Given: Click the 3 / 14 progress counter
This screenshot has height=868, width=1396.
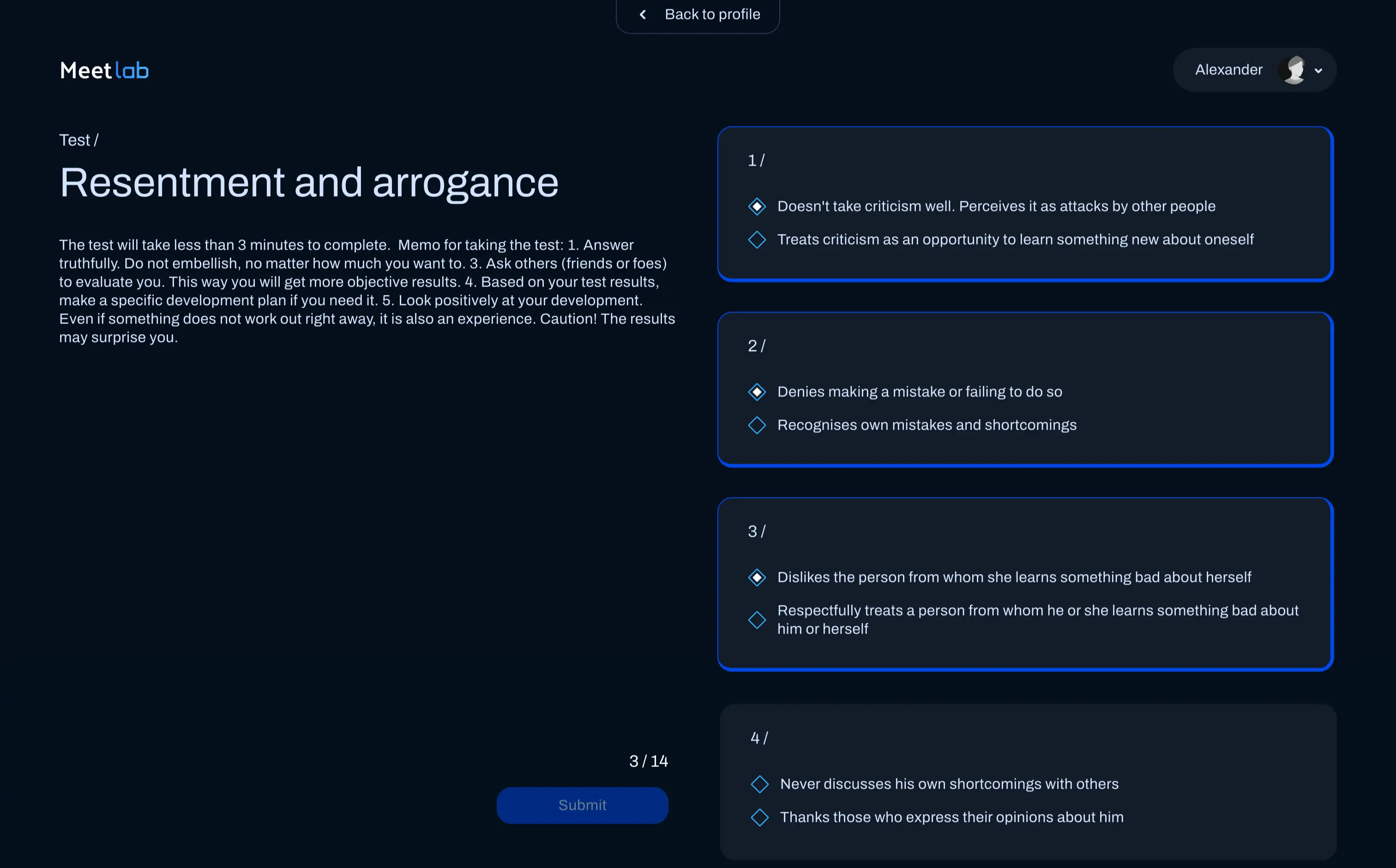Looking at the screenshot, I should (x=648, y=761).
